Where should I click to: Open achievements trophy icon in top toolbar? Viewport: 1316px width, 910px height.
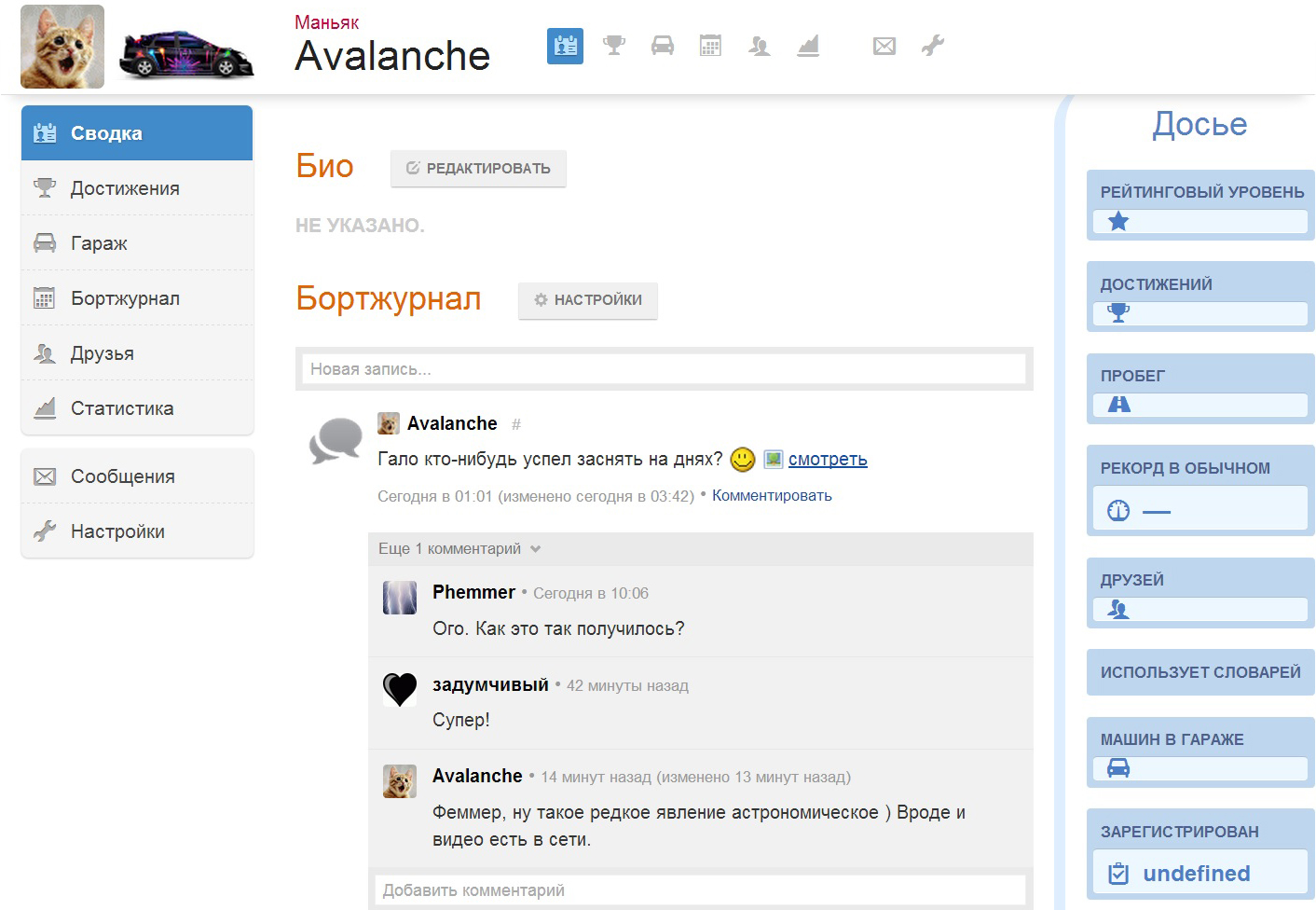click(x=614, y=46)
